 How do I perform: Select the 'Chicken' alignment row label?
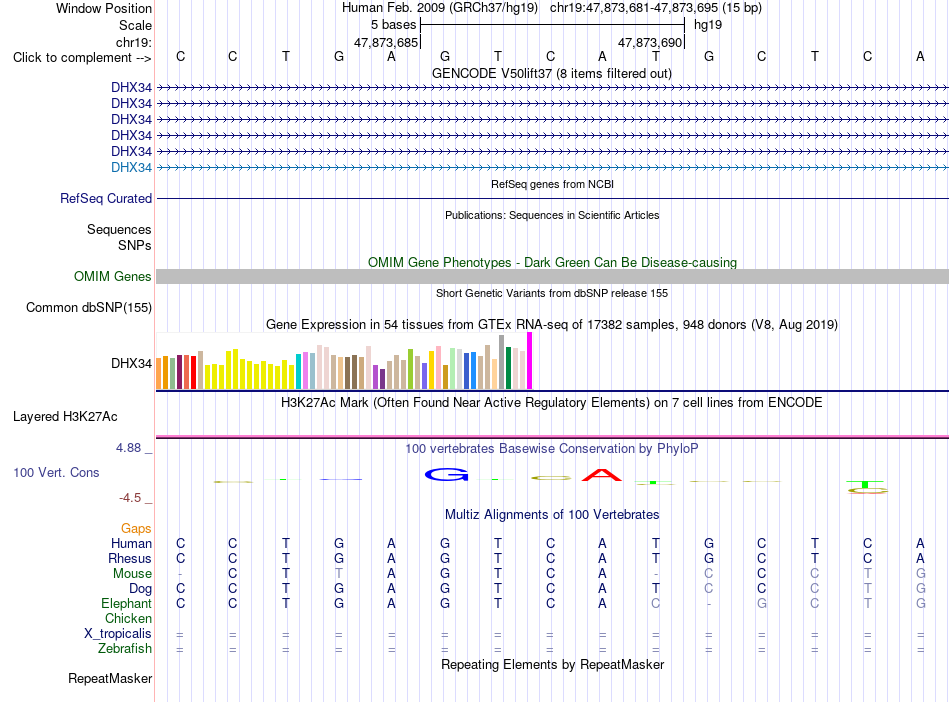click(128, 618)
